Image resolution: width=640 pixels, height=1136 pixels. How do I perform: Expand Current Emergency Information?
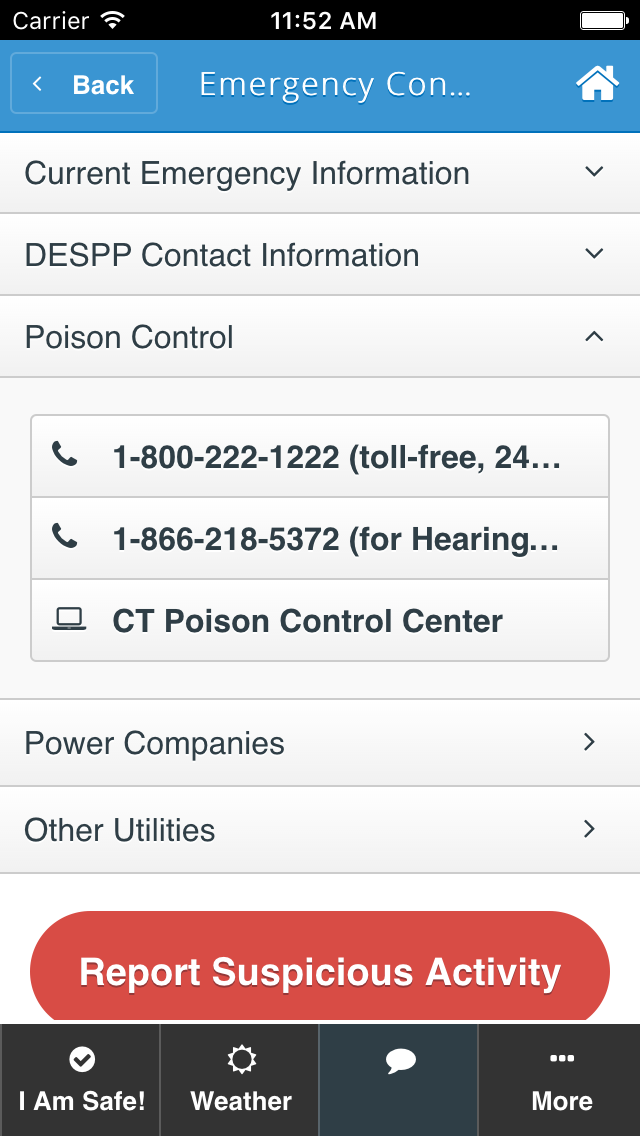coord(320,172)
